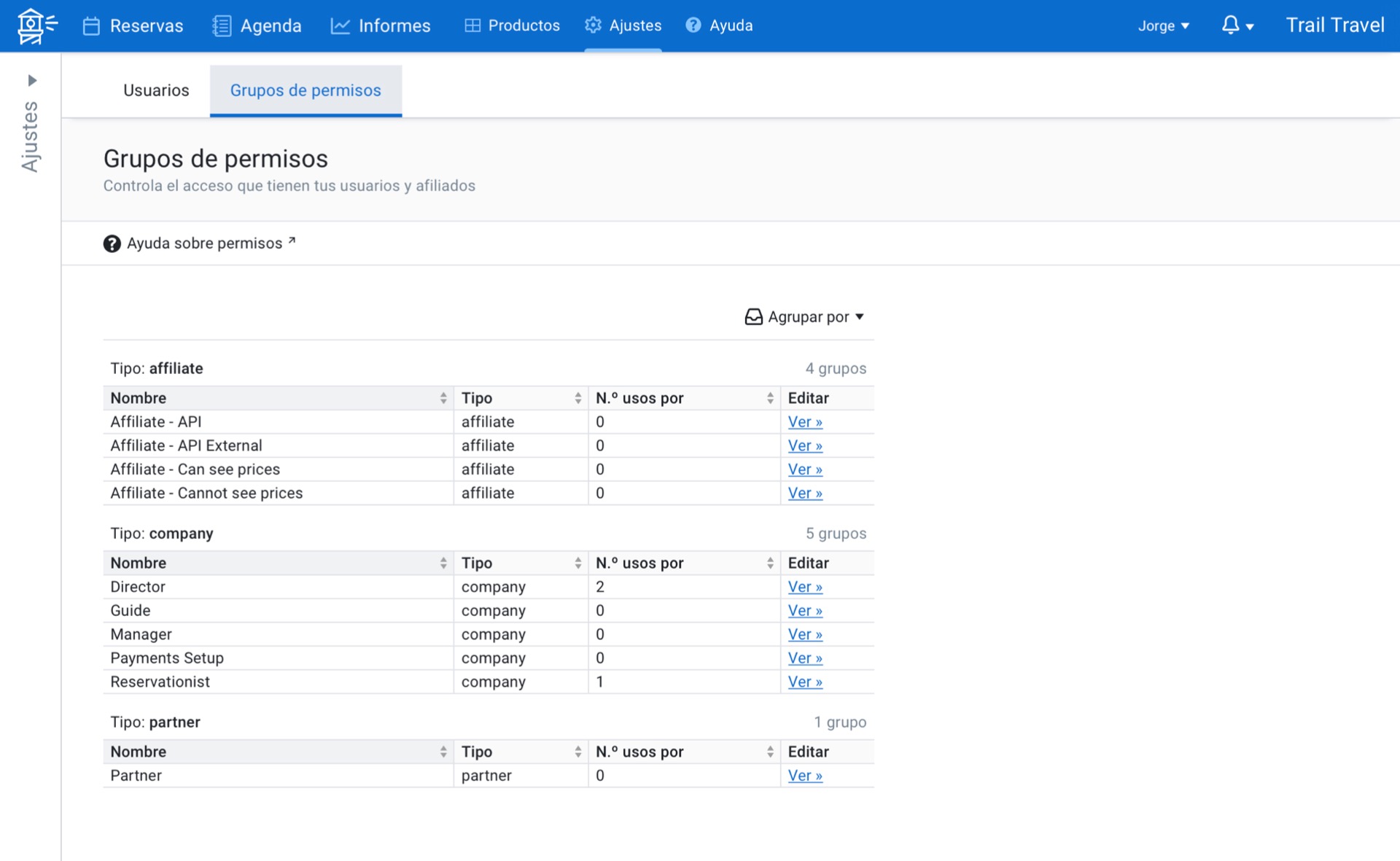Click Ver for Partner
The image size is (1400, 861).
(805, 776)
